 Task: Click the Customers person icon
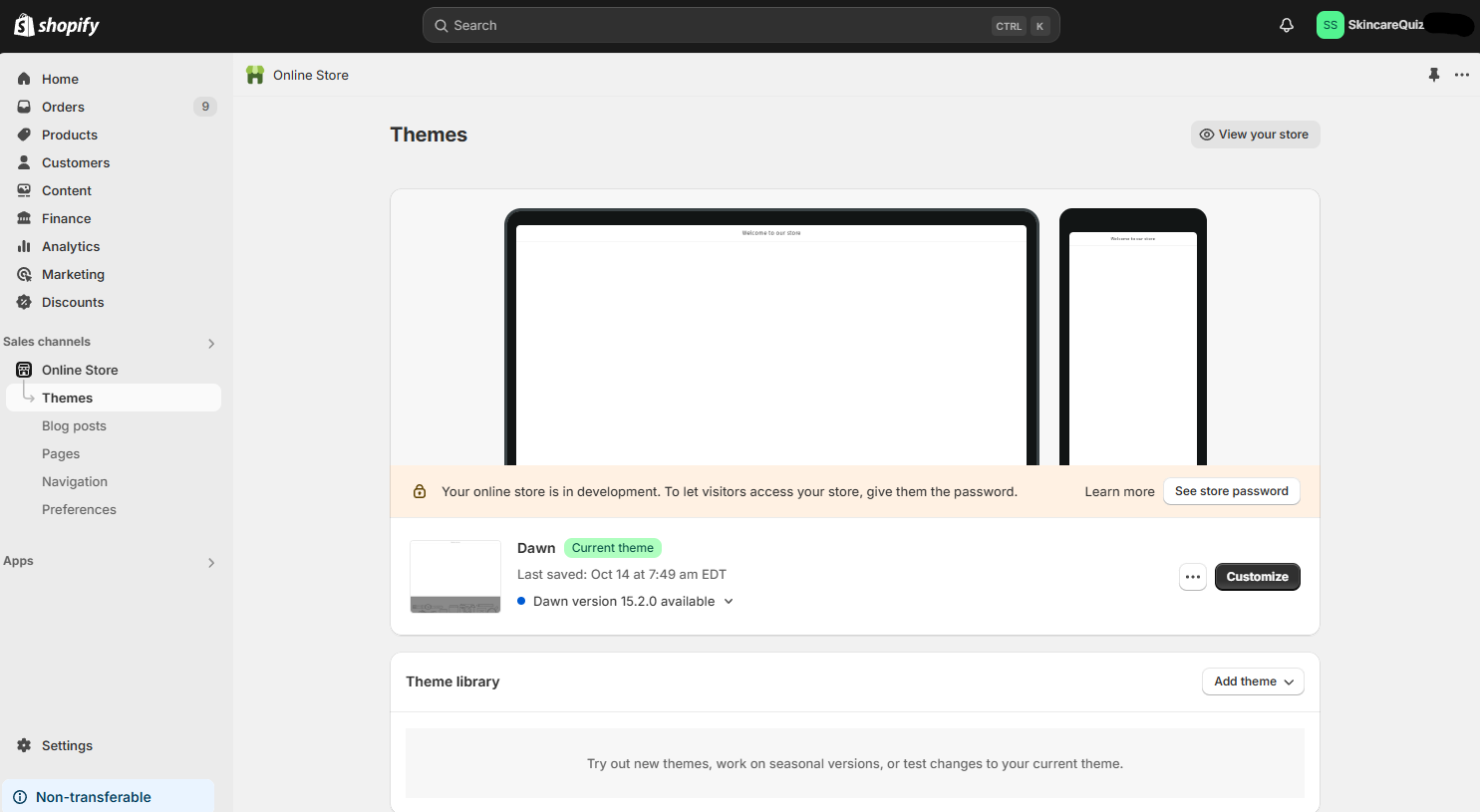point(24,162)
